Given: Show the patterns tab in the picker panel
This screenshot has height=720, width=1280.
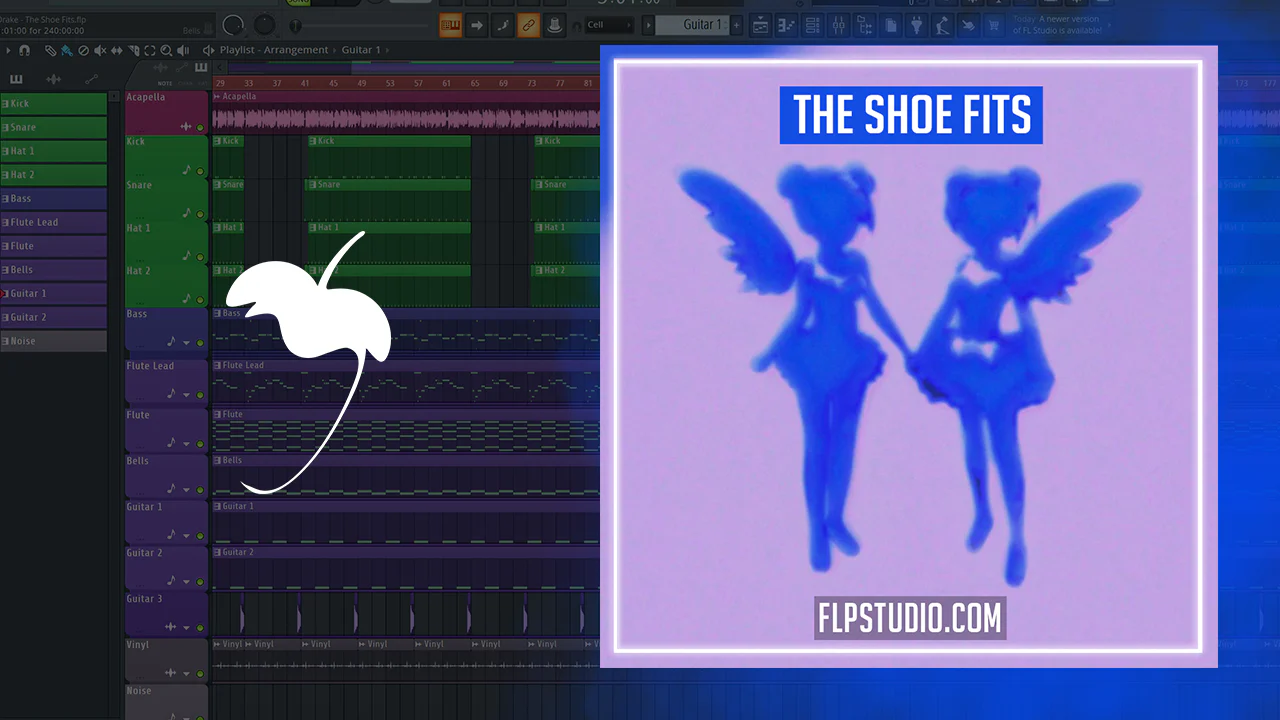Looking at the screenshot, I should click(16, 79).
